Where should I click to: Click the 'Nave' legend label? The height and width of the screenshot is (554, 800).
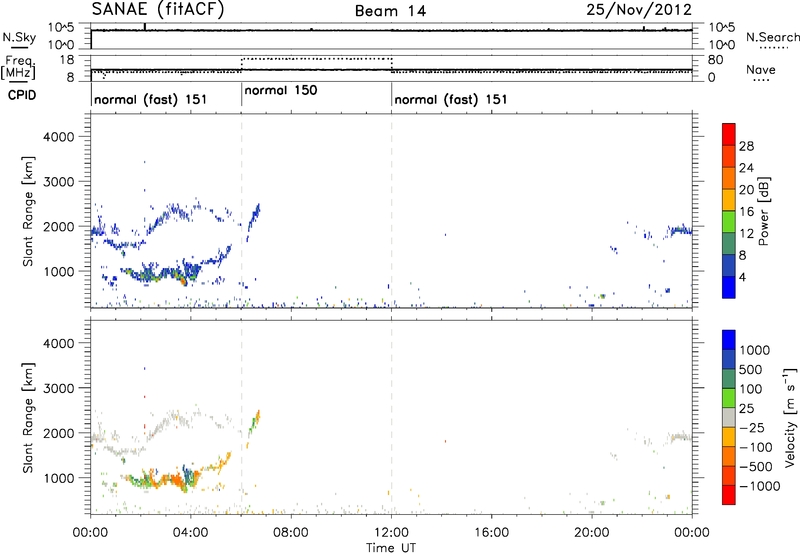point(761,69)
